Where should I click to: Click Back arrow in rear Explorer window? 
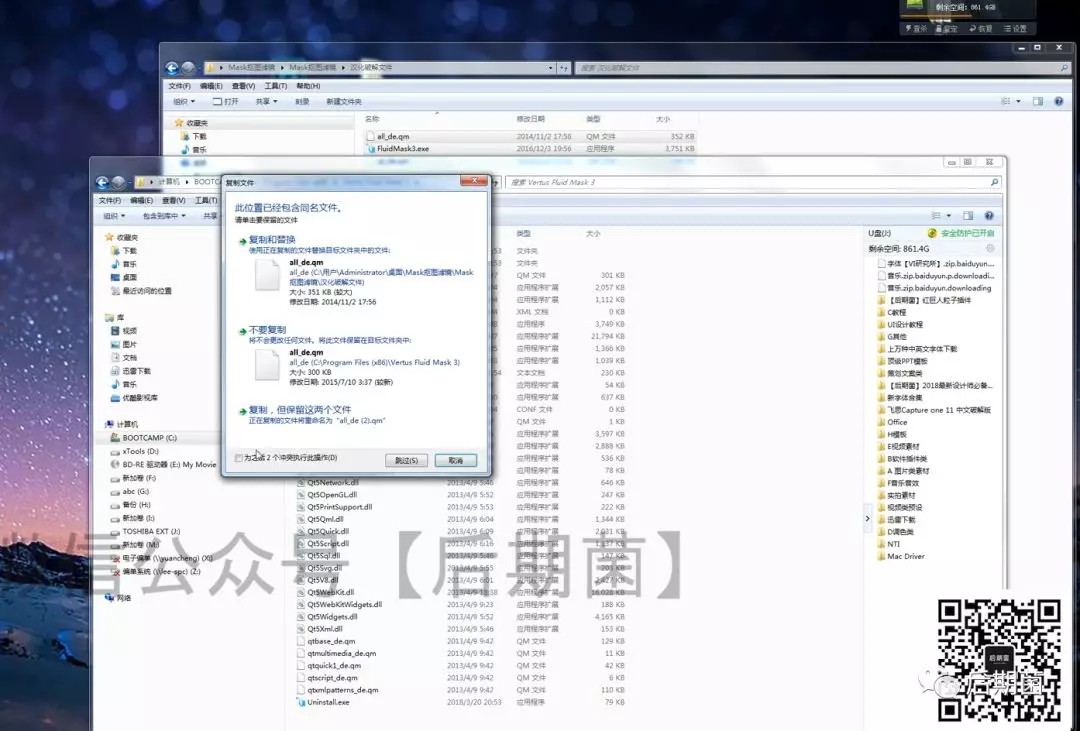(x=172, y=68)
